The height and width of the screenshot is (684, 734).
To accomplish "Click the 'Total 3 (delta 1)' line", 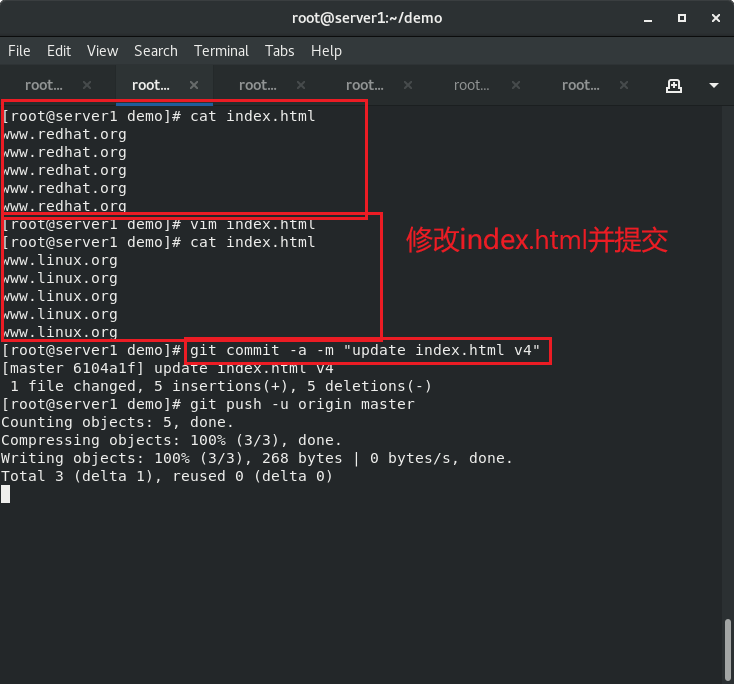I will click(x=167, y=477).
